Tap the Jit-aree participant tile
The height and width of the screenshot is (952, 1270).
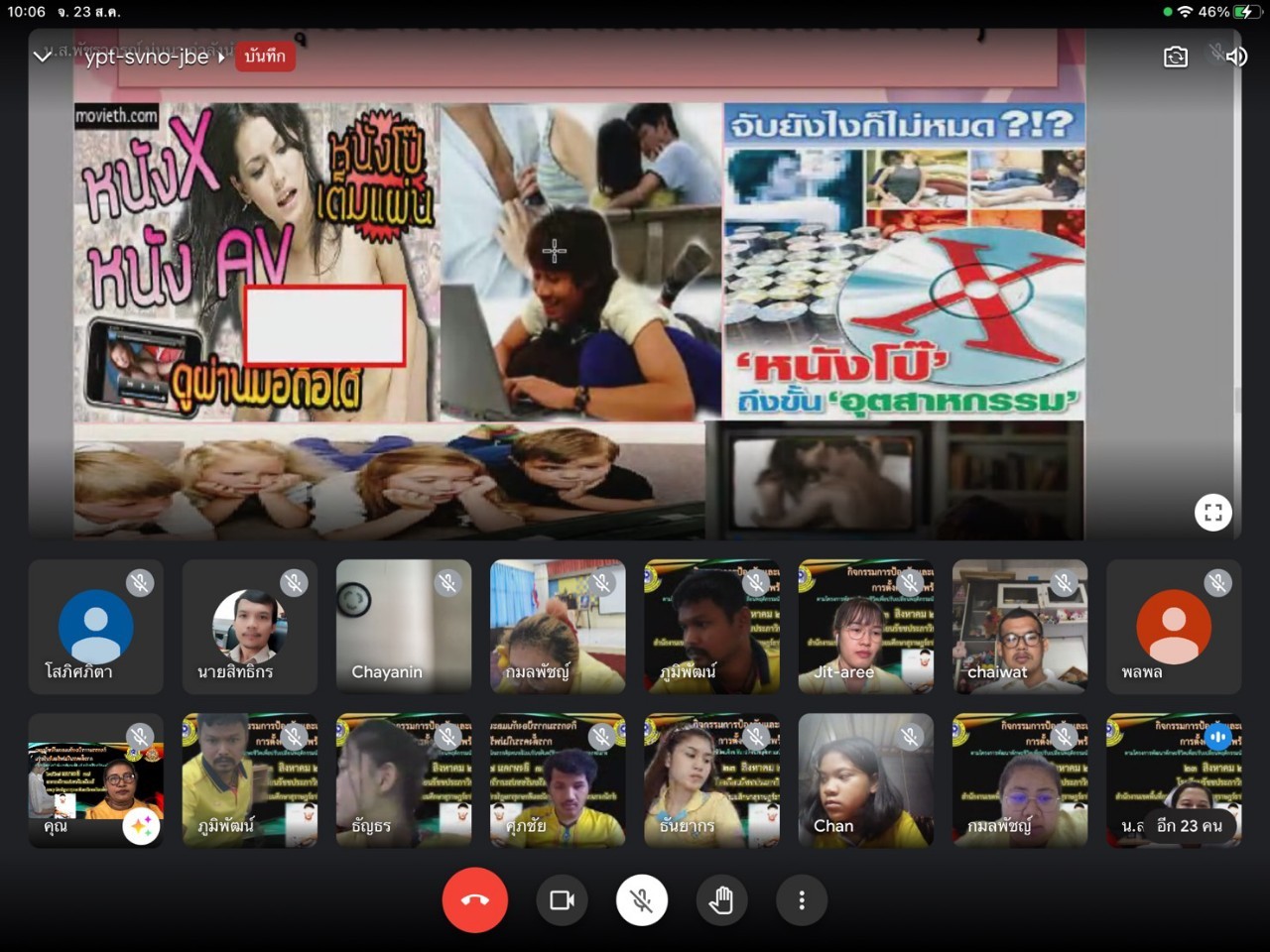pos(865,626)
